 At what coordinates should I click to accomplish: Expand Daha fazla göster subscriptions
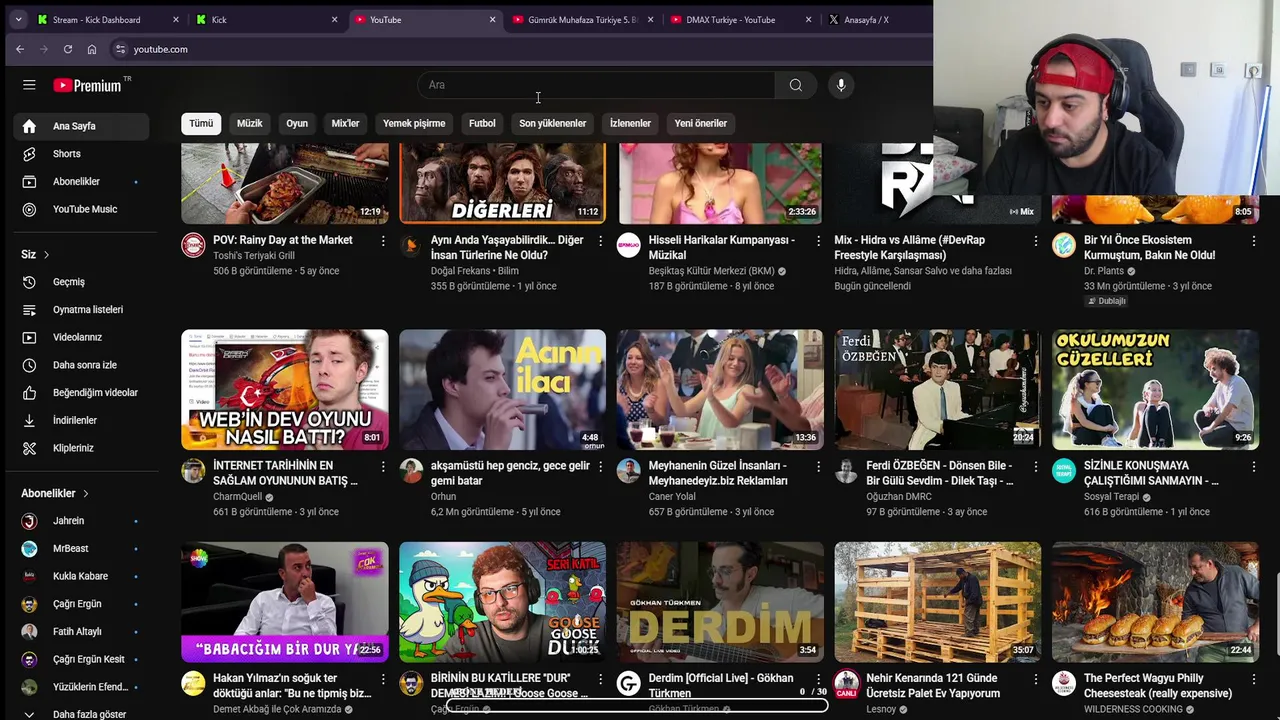tap(81, 714)
